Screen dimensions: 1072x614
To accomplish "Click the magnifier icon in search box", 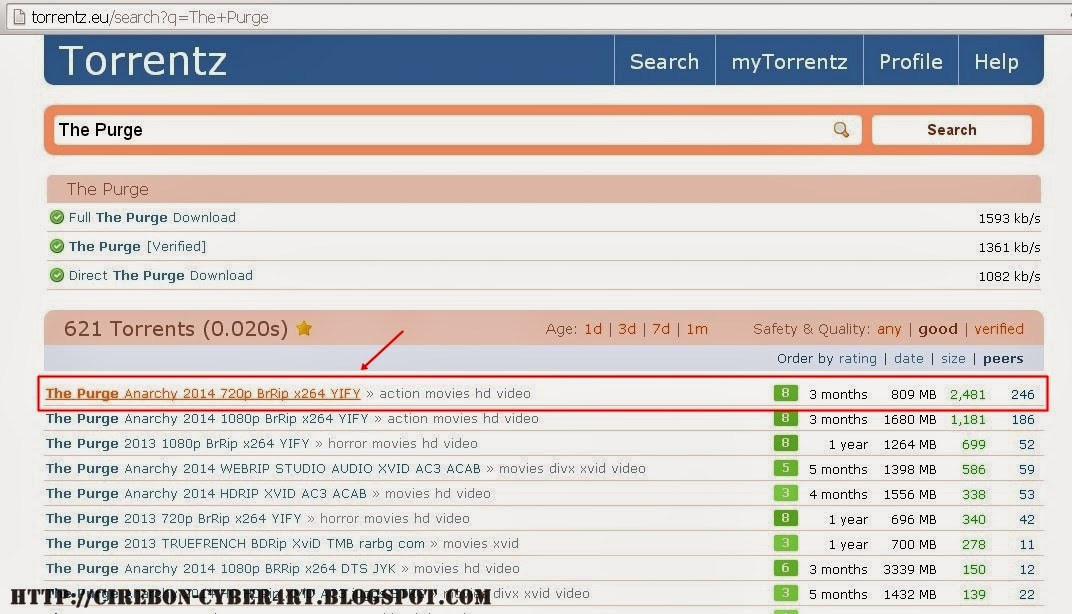I will pyautogui.click(x=841, y=130).
